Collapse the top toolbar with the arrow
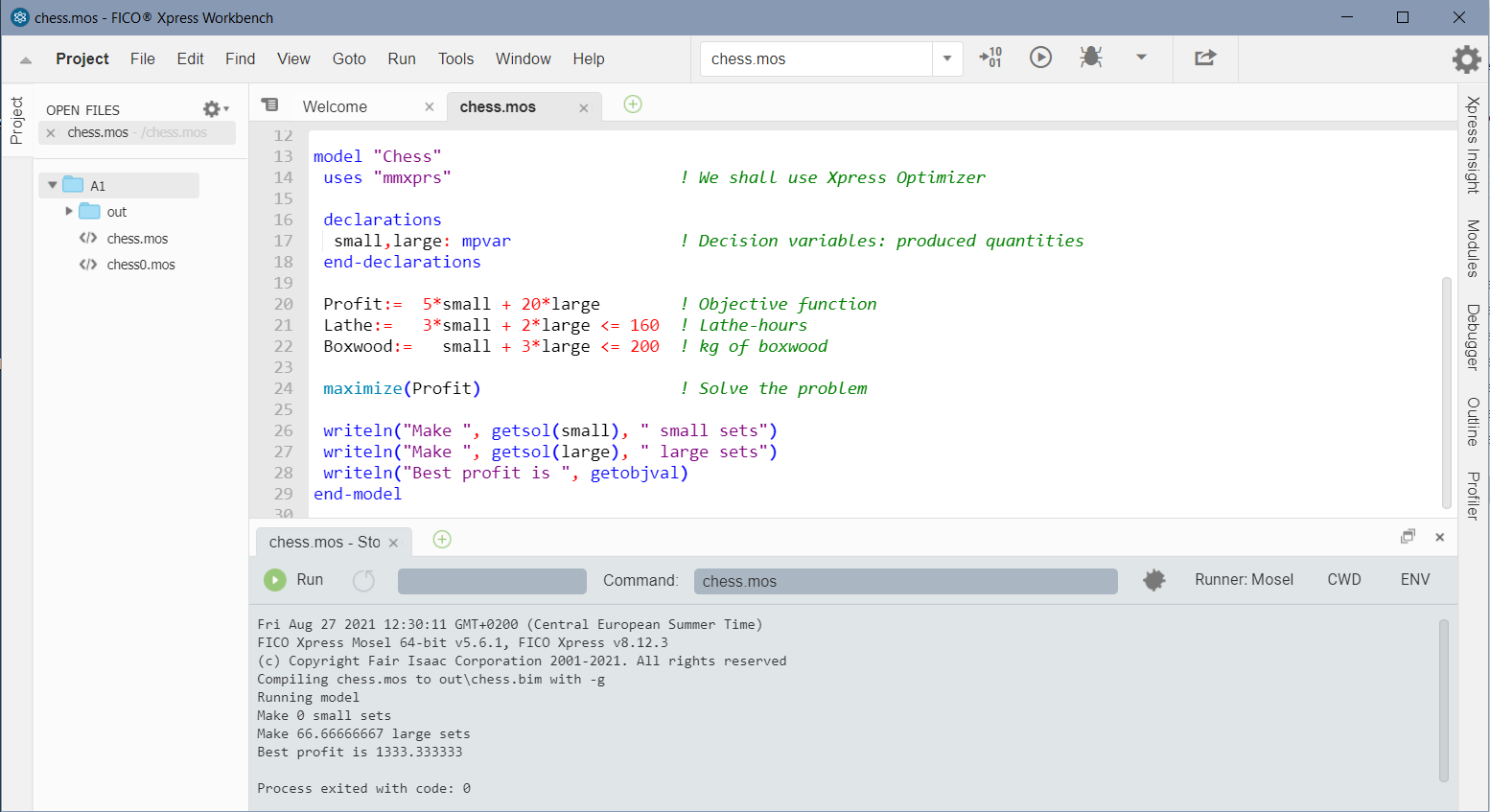 coord(24,58)
